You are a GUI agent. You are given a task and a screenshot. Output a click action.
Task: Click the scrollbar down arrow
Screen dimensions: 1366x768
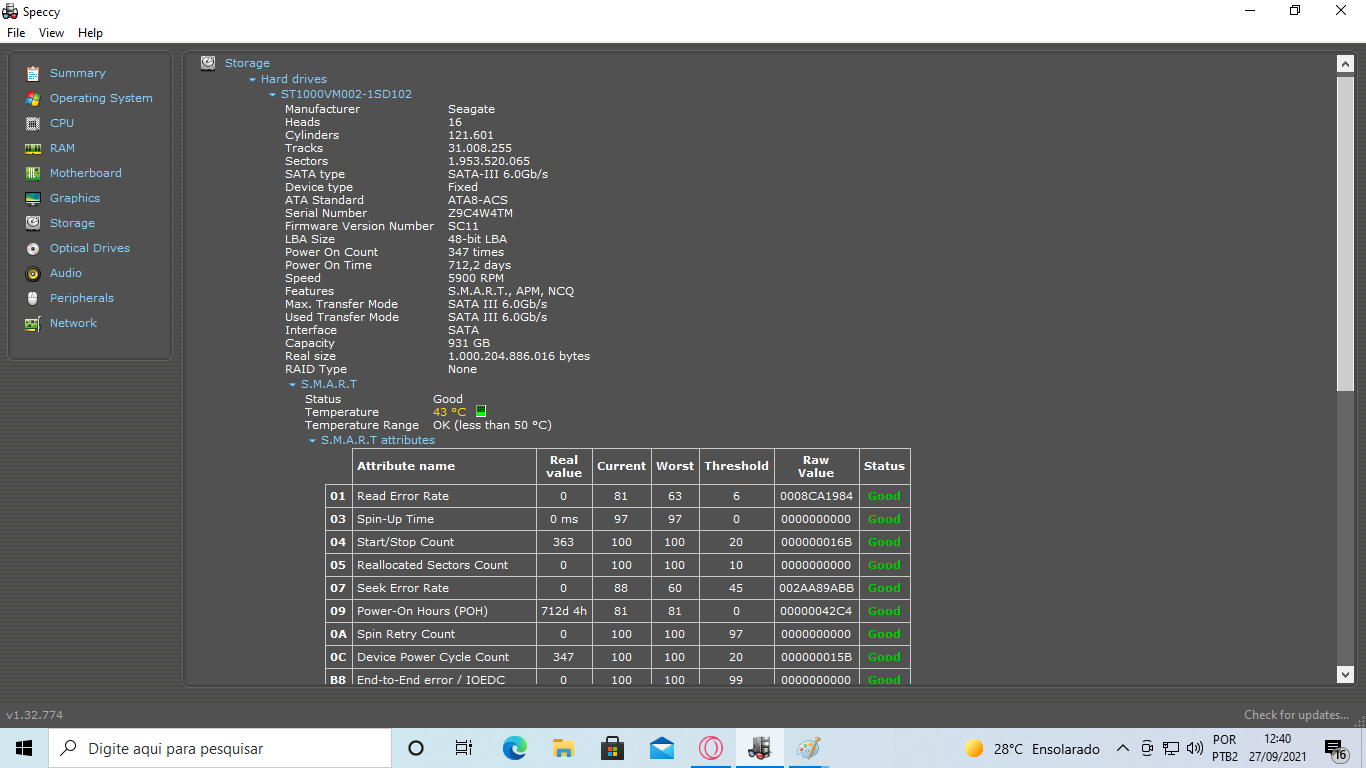tap(1345, 675)
